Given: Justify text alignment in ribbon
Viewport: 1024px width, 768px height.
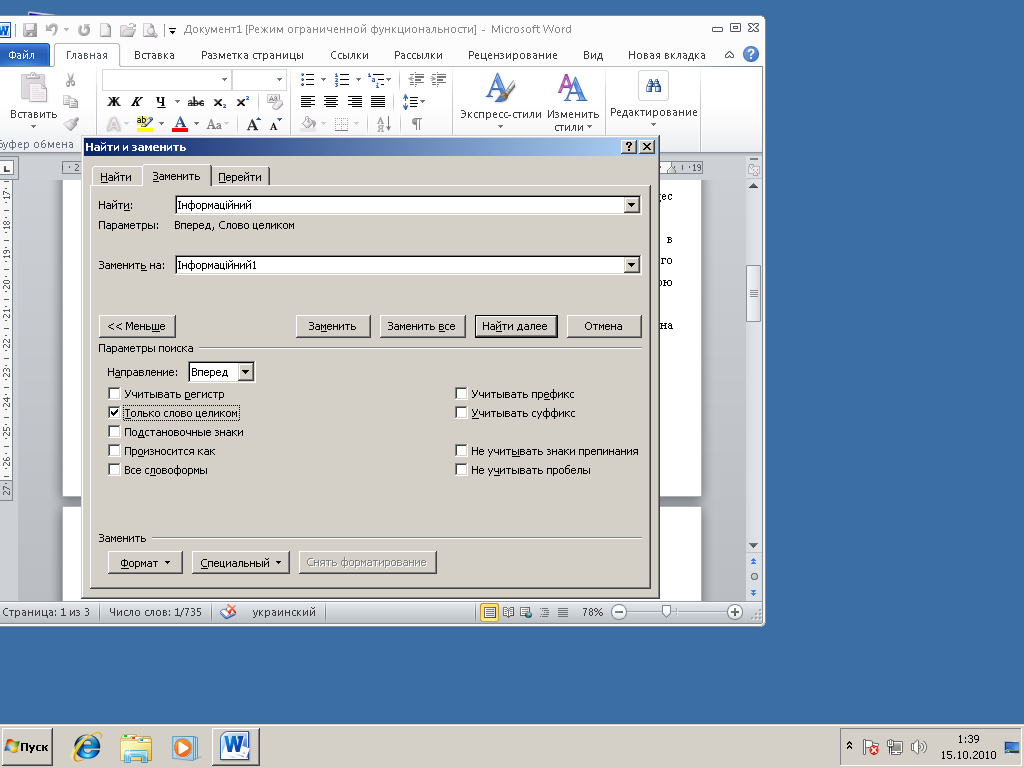Looking at the screenshot, I should point(378,102).
